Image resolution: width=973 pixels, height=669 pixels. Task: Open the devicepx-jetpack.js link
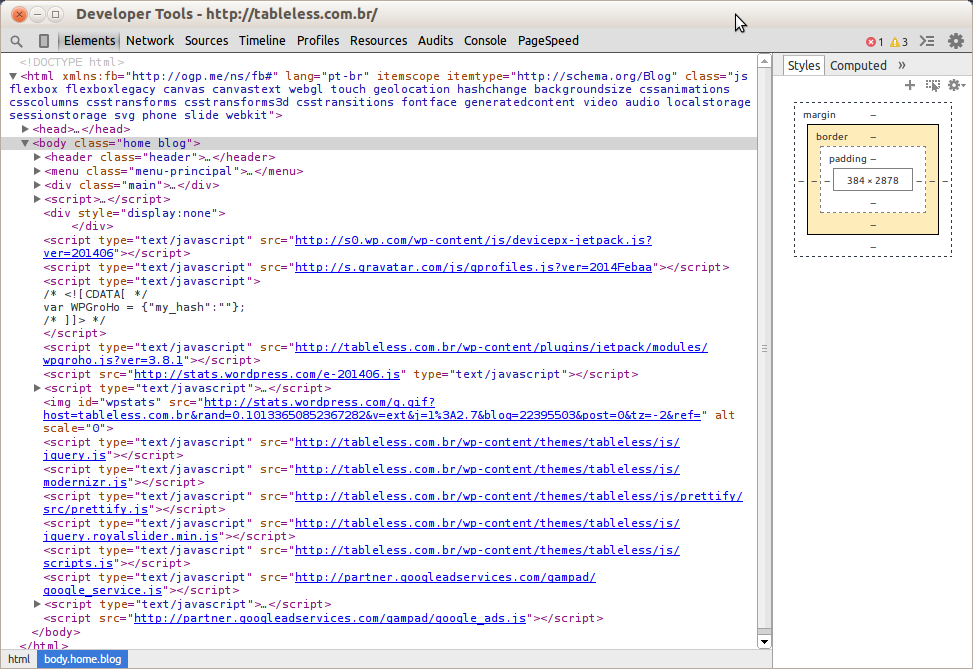[x=473, y=241]
